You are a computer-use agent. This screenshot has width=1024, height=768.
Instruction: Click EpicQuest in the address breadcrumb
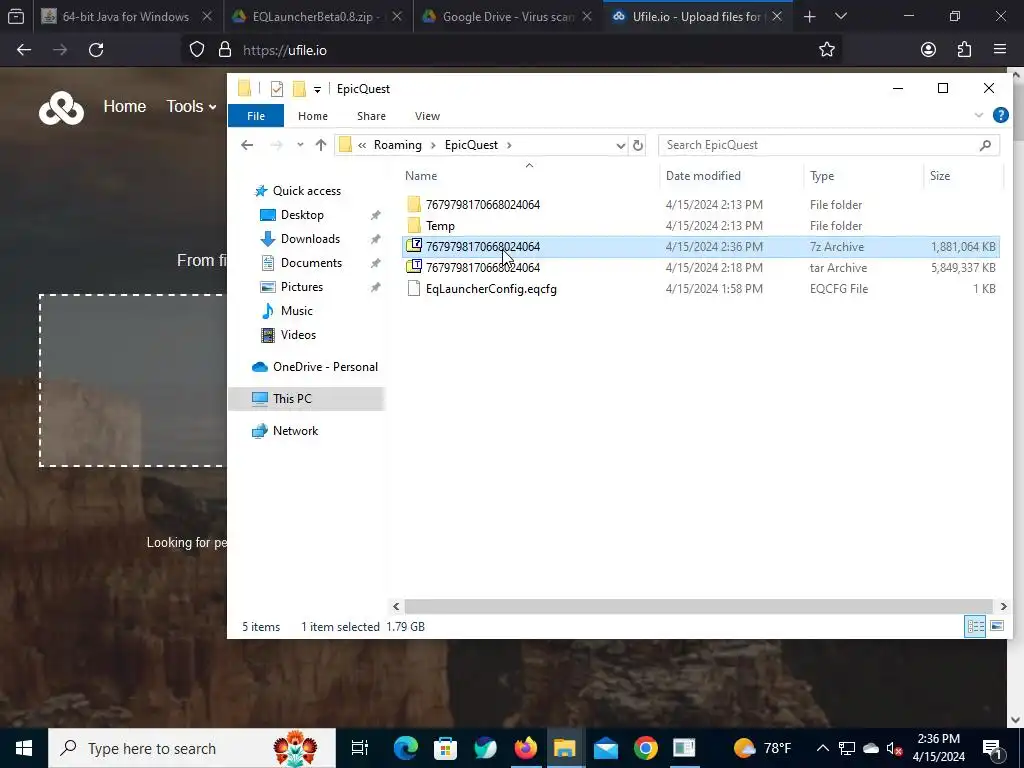[471, 145]
